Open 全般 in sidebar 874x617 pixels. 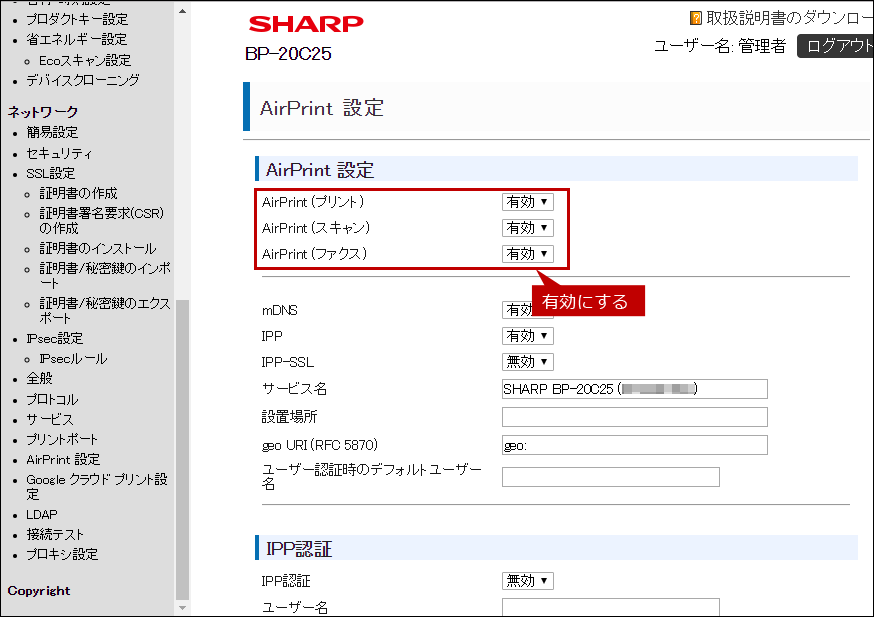[x=39, y=378]
